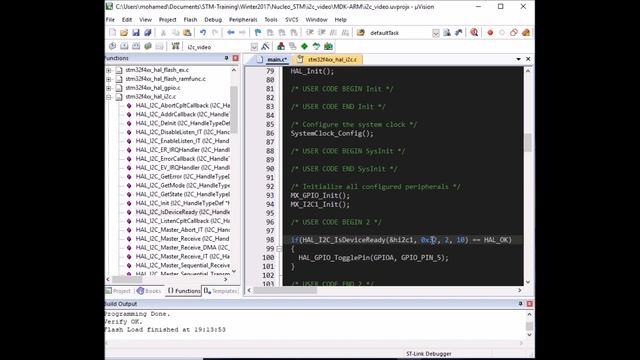Open Select Software Packs icon

[x=316, y=47]
